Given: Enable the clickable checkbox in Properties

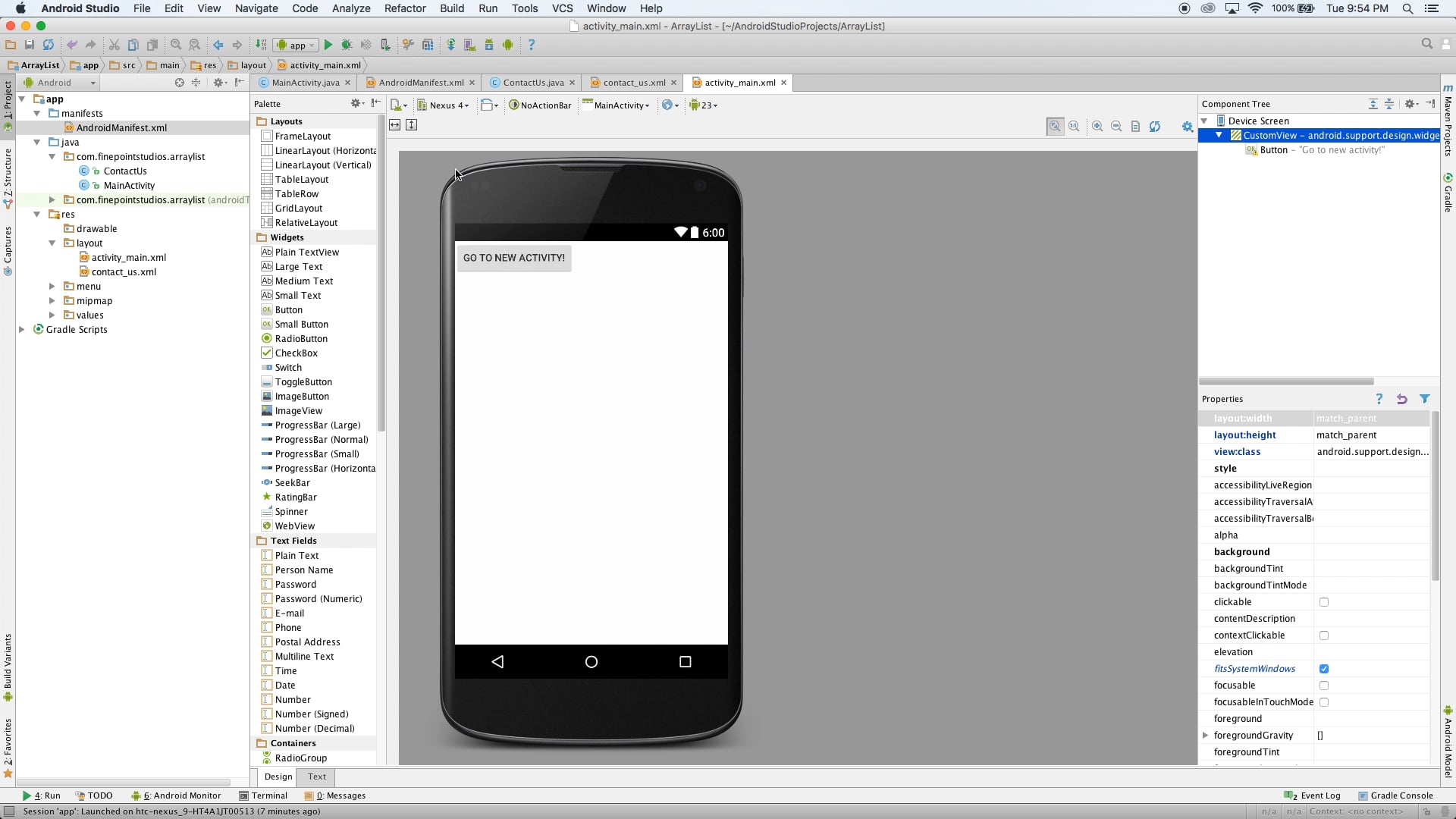Looking at the screenshot, I should click(1324, 602).
